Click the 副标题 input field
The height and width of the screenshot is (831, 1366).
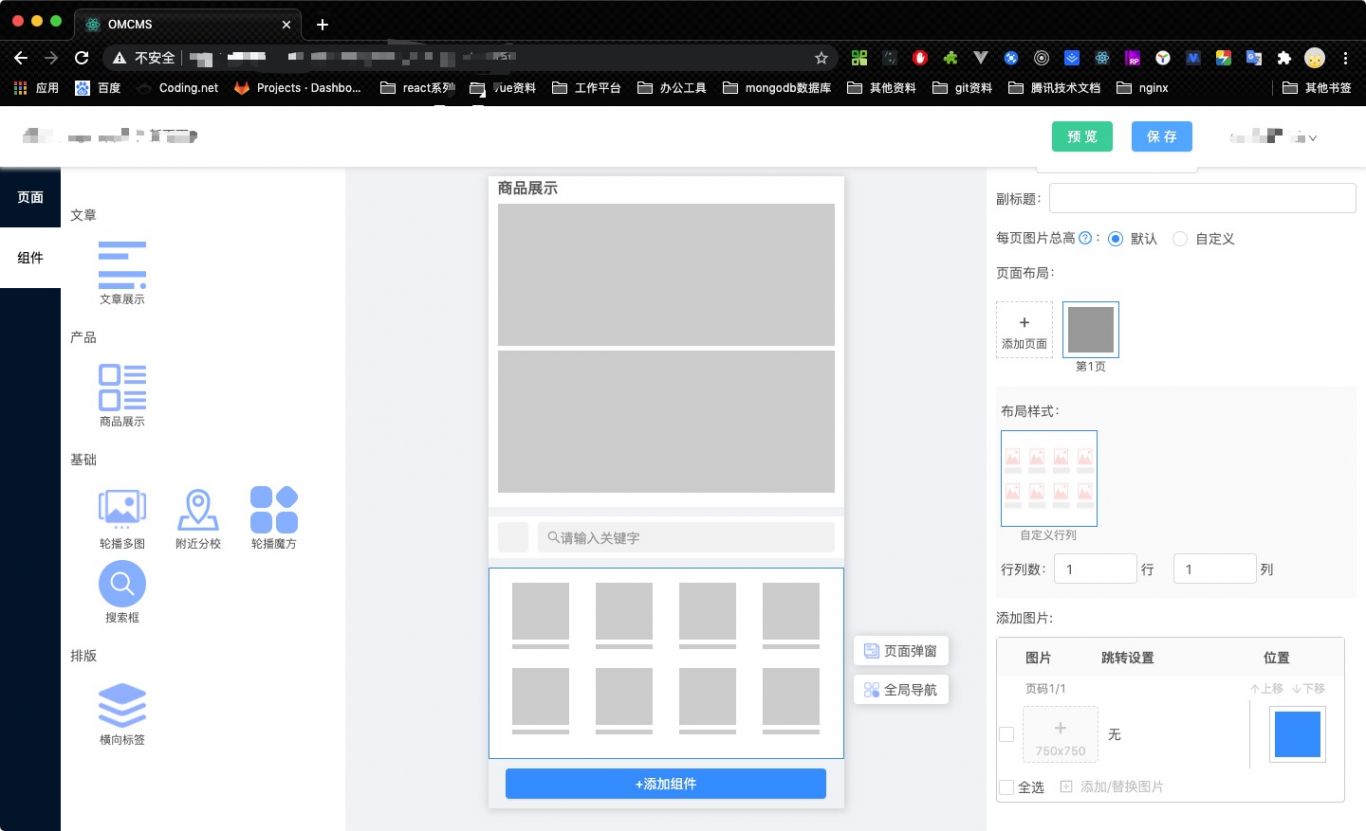pyautogui.click(x=1203, y=198)
